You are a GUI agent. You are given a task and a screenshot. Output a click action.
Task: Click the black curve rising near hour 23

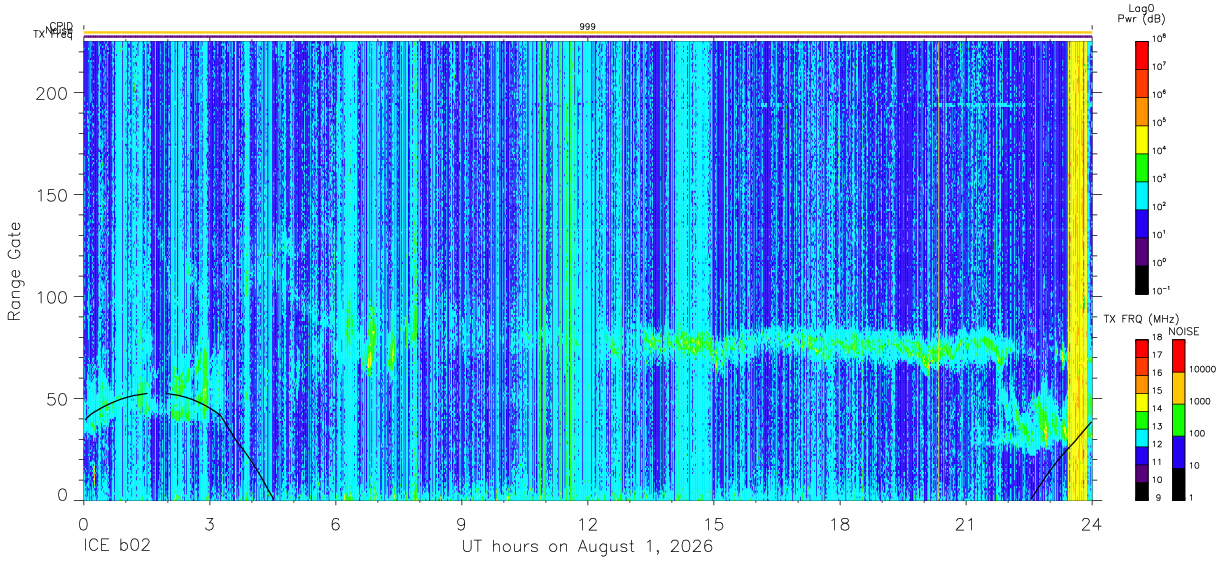point(1060,460)
